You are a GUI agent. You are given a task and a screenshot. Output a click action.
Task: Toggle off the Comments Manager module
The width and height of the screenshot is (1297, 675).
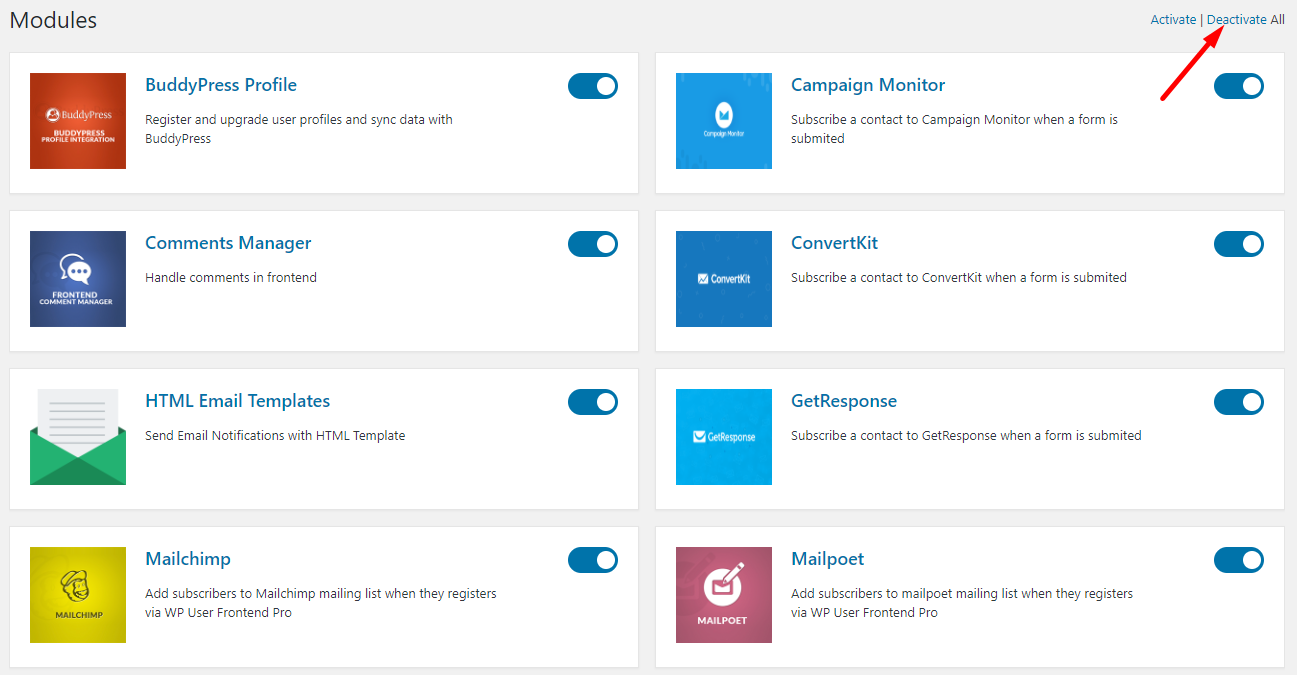[x=593, y=244]
